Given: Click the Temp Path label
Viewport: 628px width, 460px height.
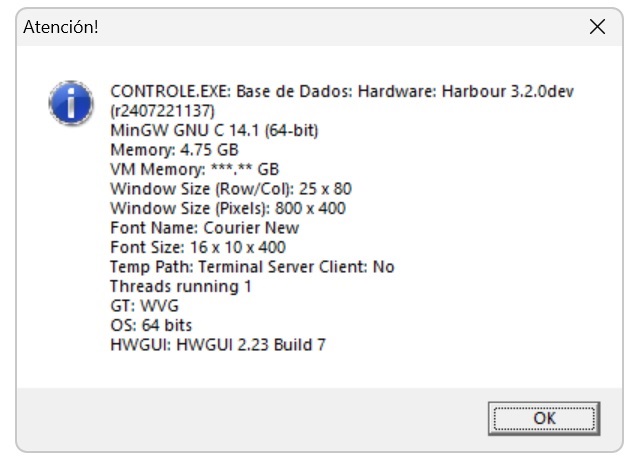Looking at the screenshot, I should (152, 267).
